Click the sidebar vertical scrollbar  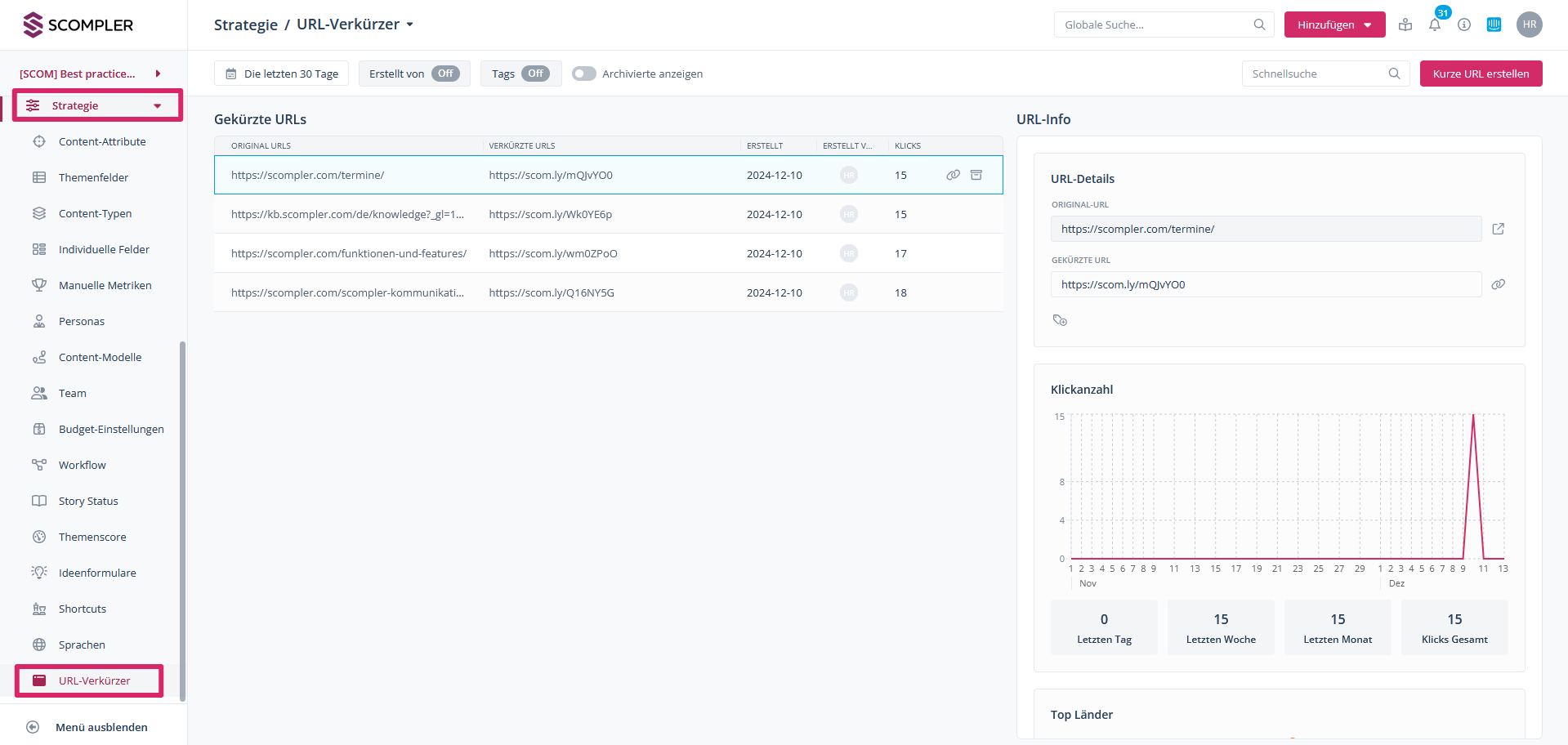pyautogui.click(x=182, y=520)
